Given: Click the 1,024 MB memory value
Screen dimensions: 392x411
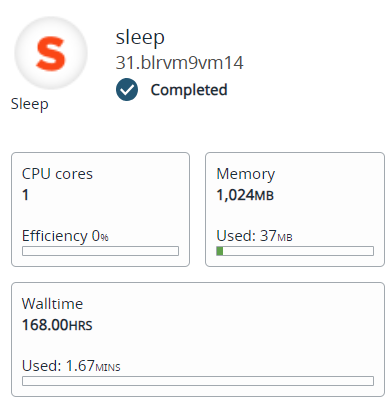Looking at the screenshot, I should [x=245, y=195].
